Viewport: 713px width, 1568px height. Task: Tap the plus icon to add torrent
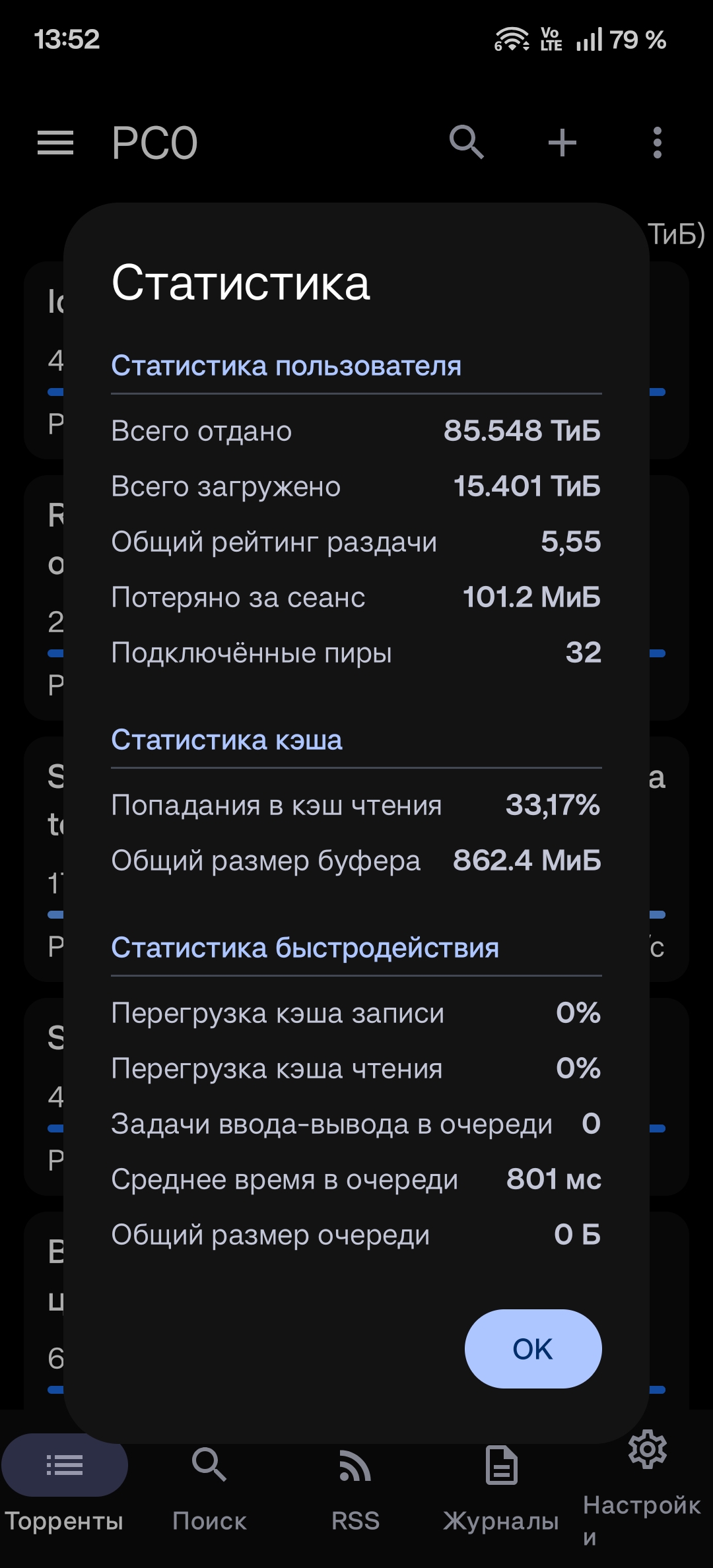point(562,143)
